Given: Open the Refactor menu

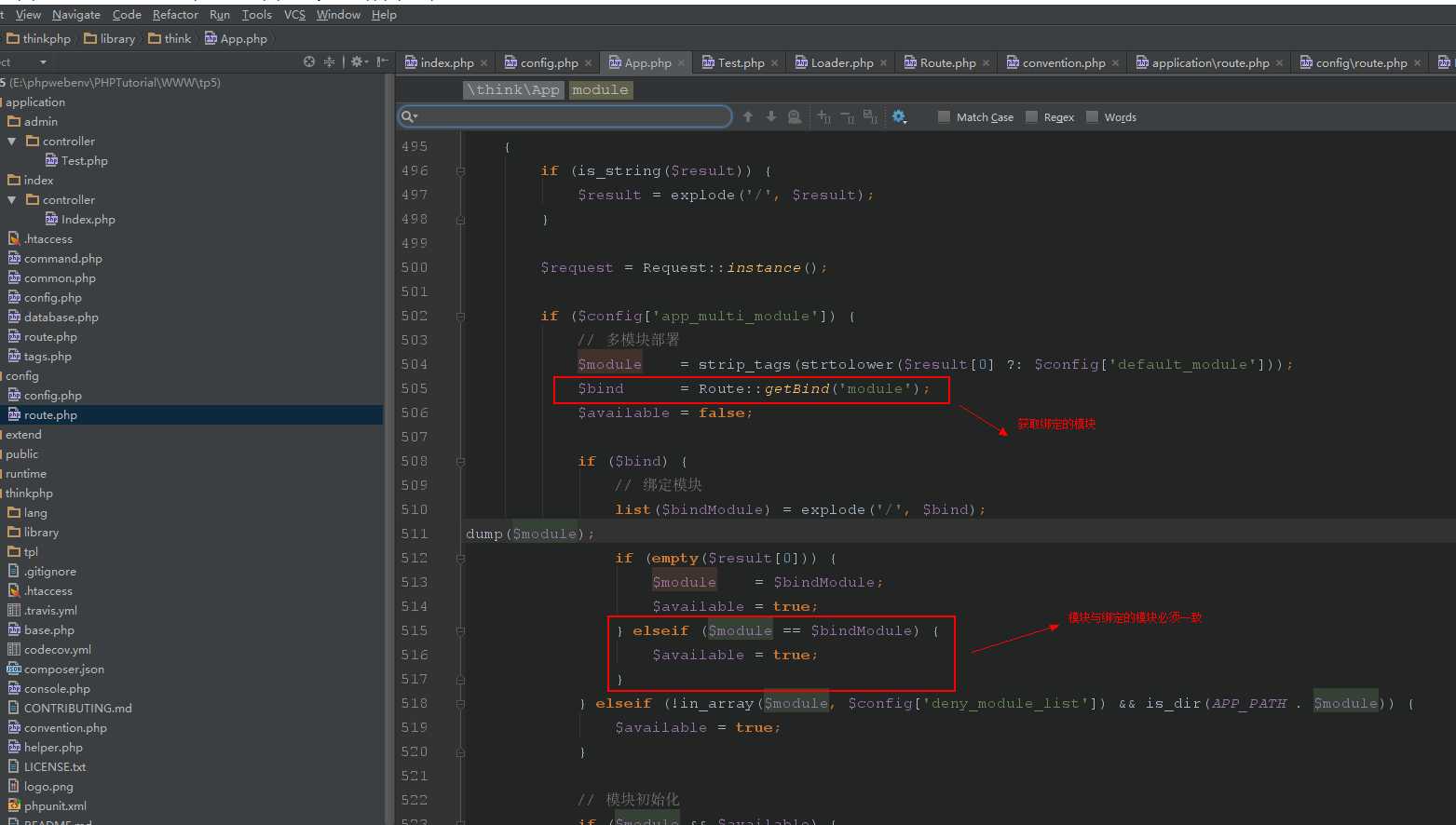Looking at the screenshot, I should point(175,15).
